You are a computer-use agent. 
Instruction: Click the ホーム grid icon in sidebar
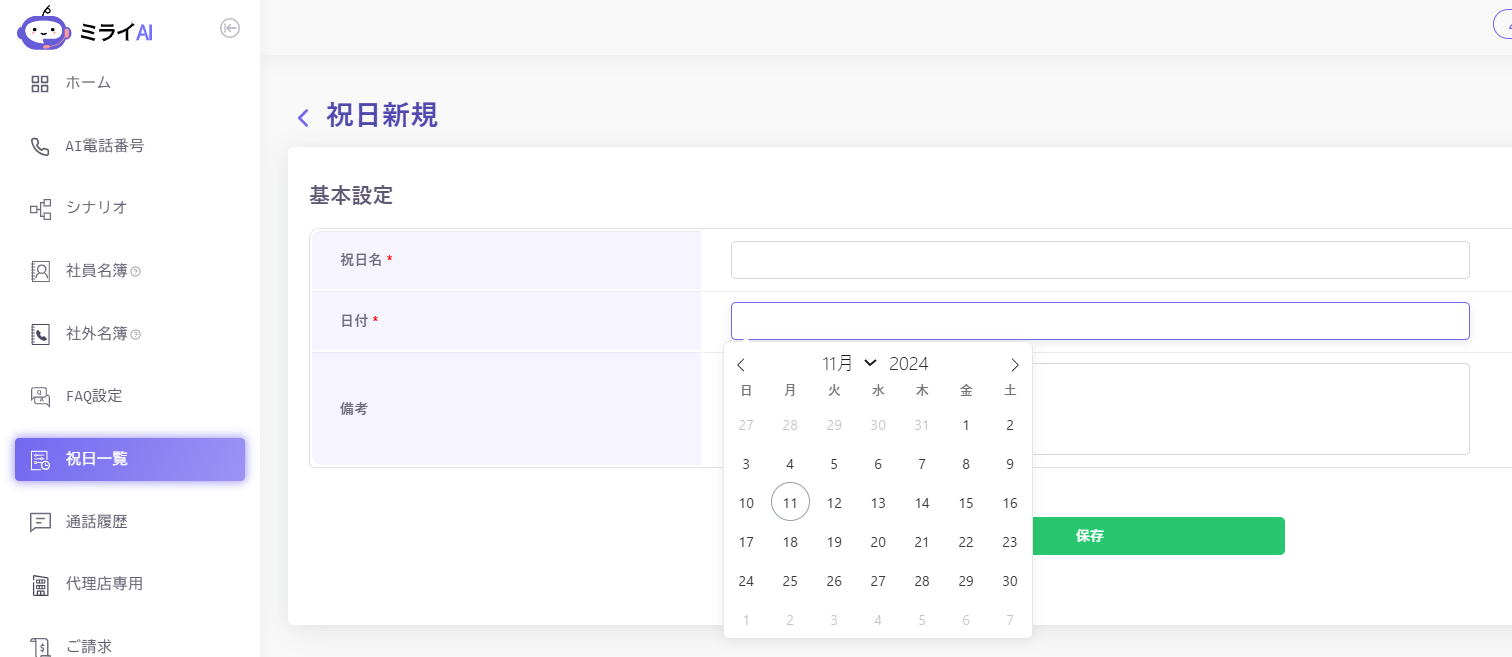point(40,84)
